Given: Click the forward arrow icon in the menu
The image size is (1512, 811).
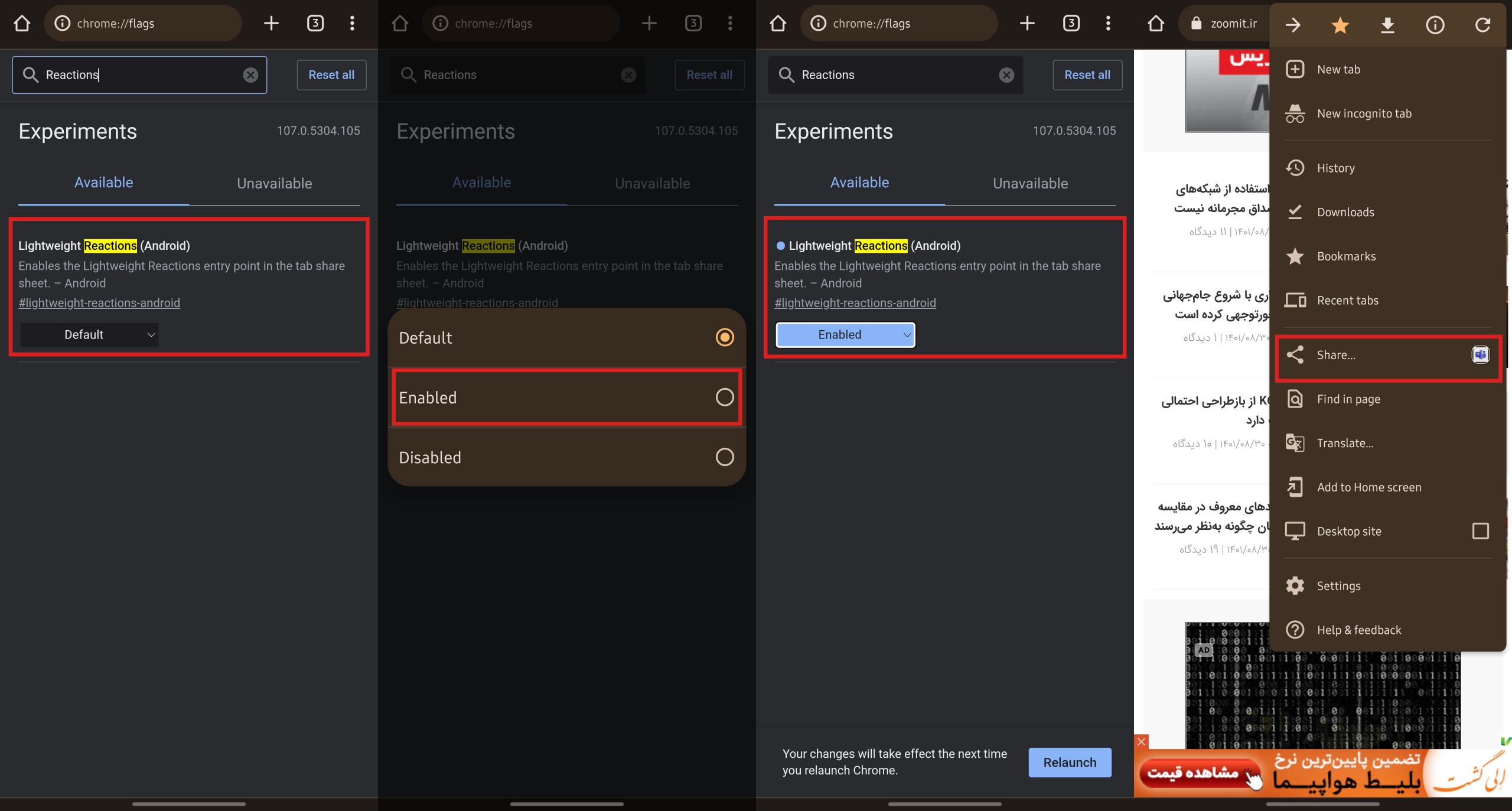Looking at the screenshot, I should point(1293,25).
